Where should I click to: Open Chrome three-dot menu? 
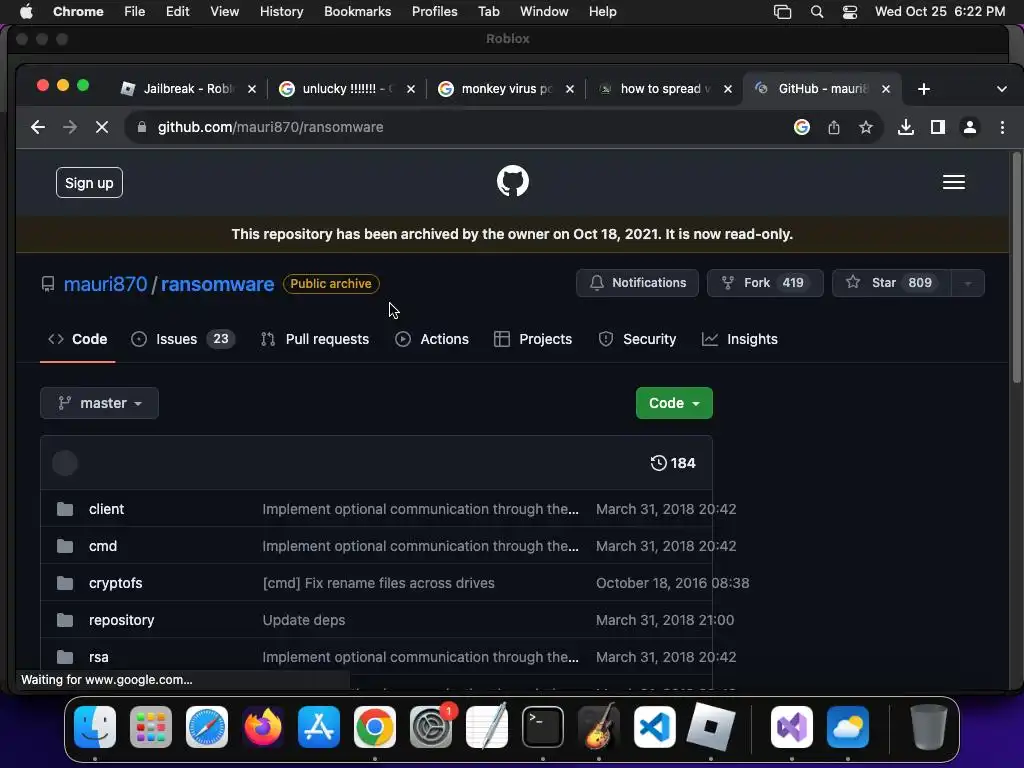pyautogui.click(x=1002, y=127)
